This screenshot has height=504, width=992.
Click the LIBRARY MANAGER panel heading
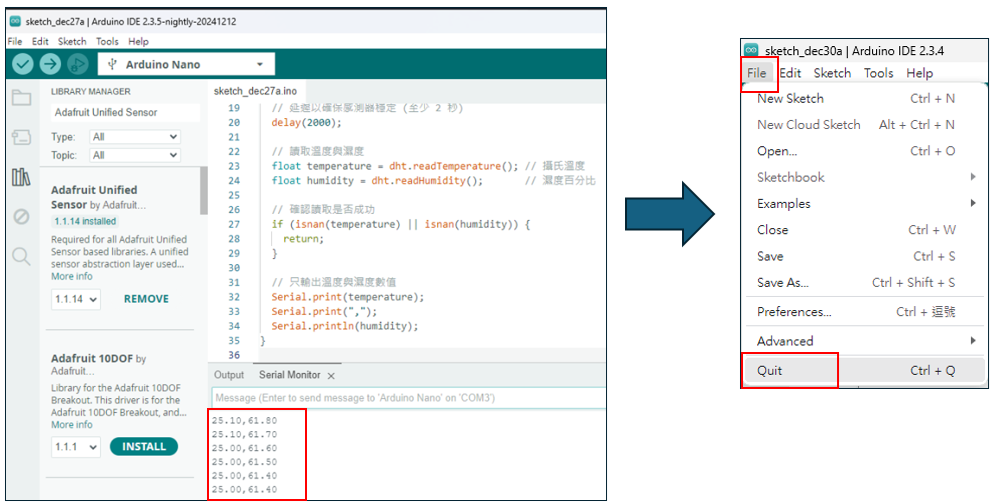tap(90, 92)
